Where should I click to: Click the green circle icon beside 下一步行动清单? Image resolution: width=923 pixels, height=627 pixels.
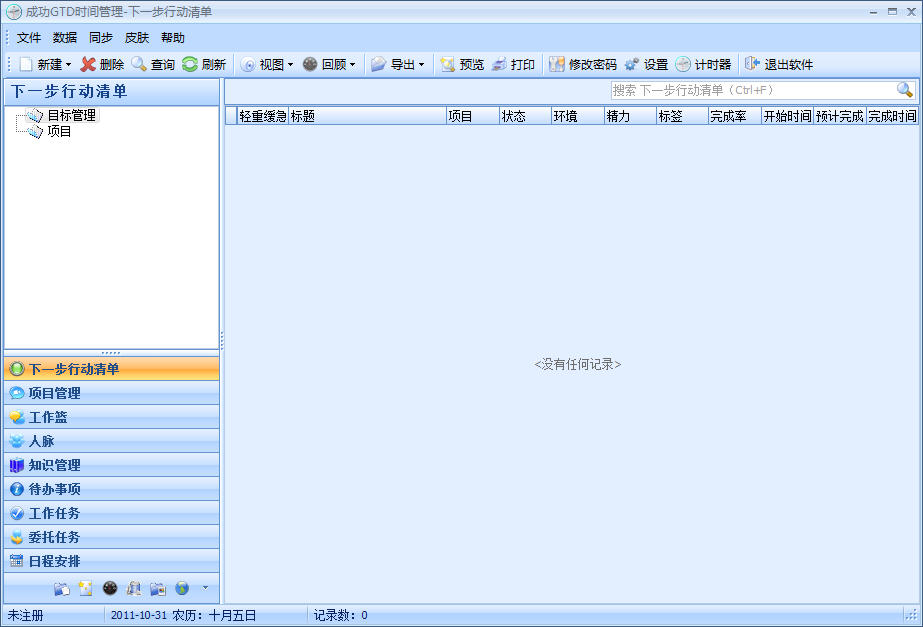click(x=17, y=369)
